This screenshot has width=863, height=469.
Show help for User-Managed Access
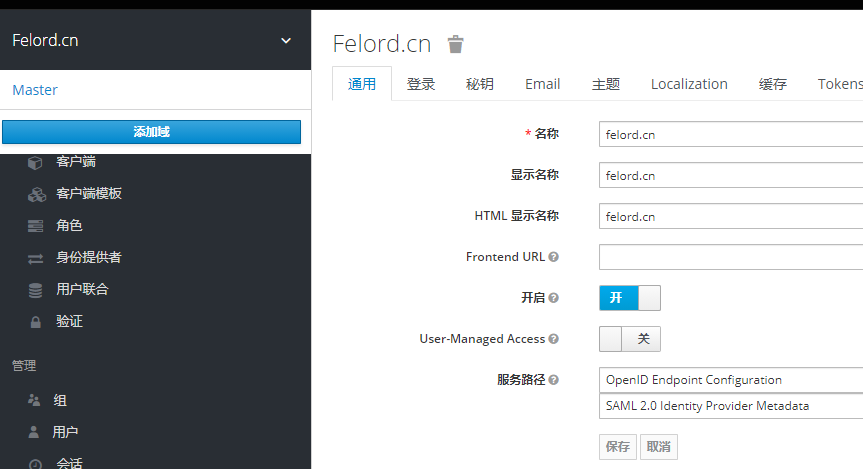pos(554,339)
